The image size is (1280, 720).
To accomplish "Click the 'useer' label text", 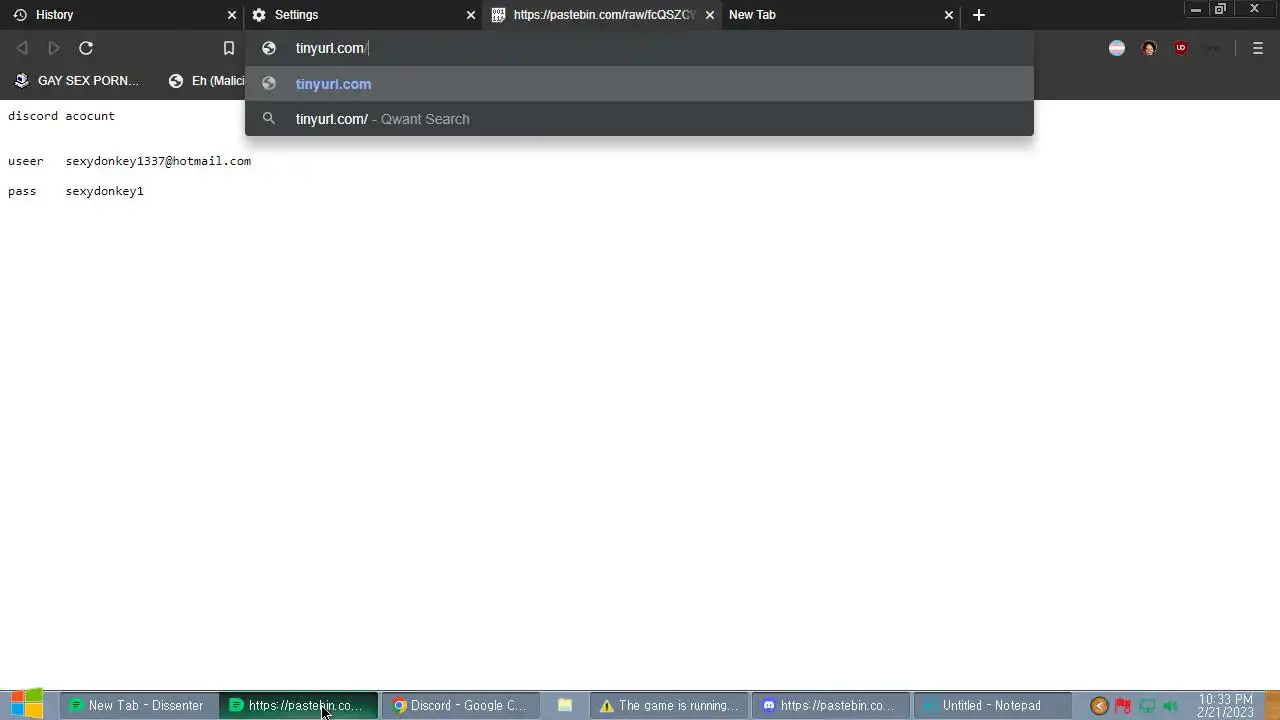I will (26, 161).
